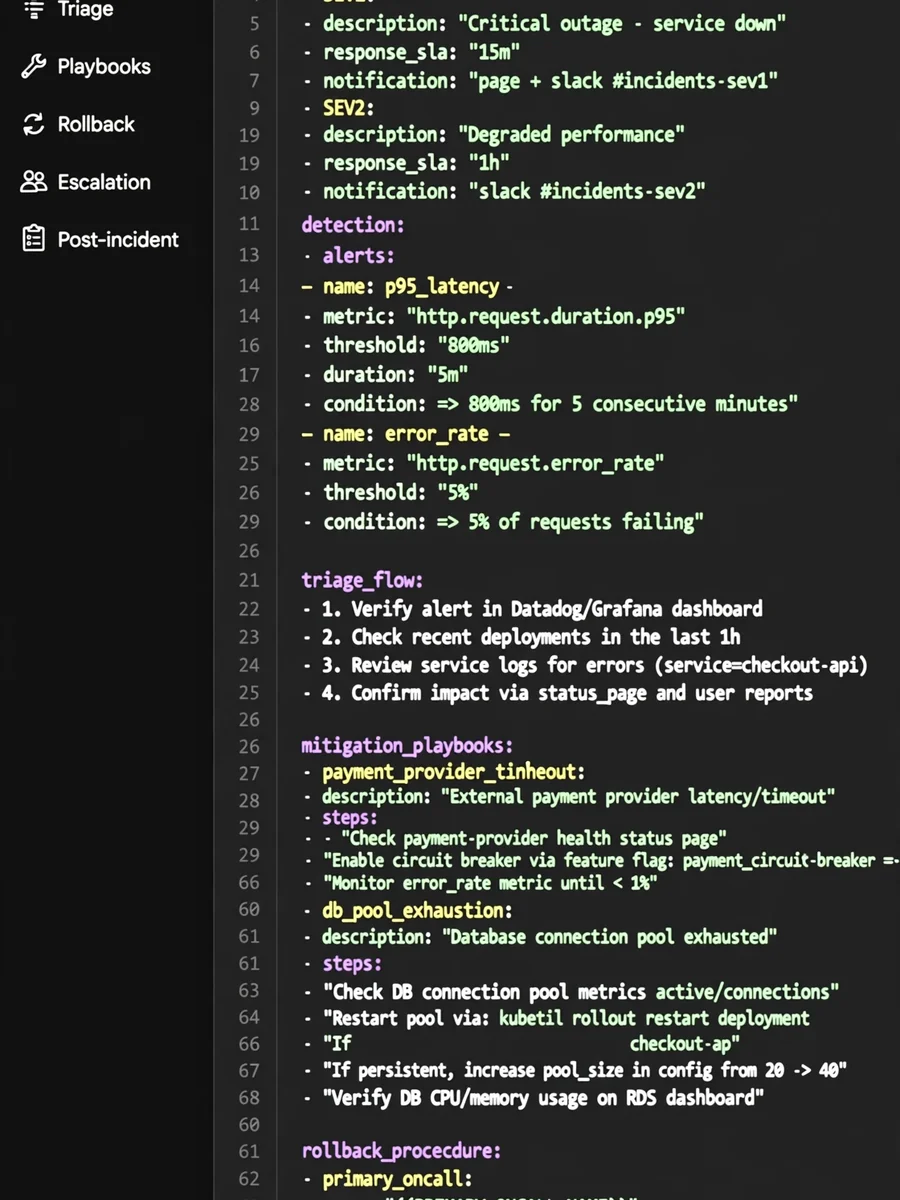Click the db_pool_exhaustion: key
The height and width of the screenshot is (1200, 900).
point(408,910)
